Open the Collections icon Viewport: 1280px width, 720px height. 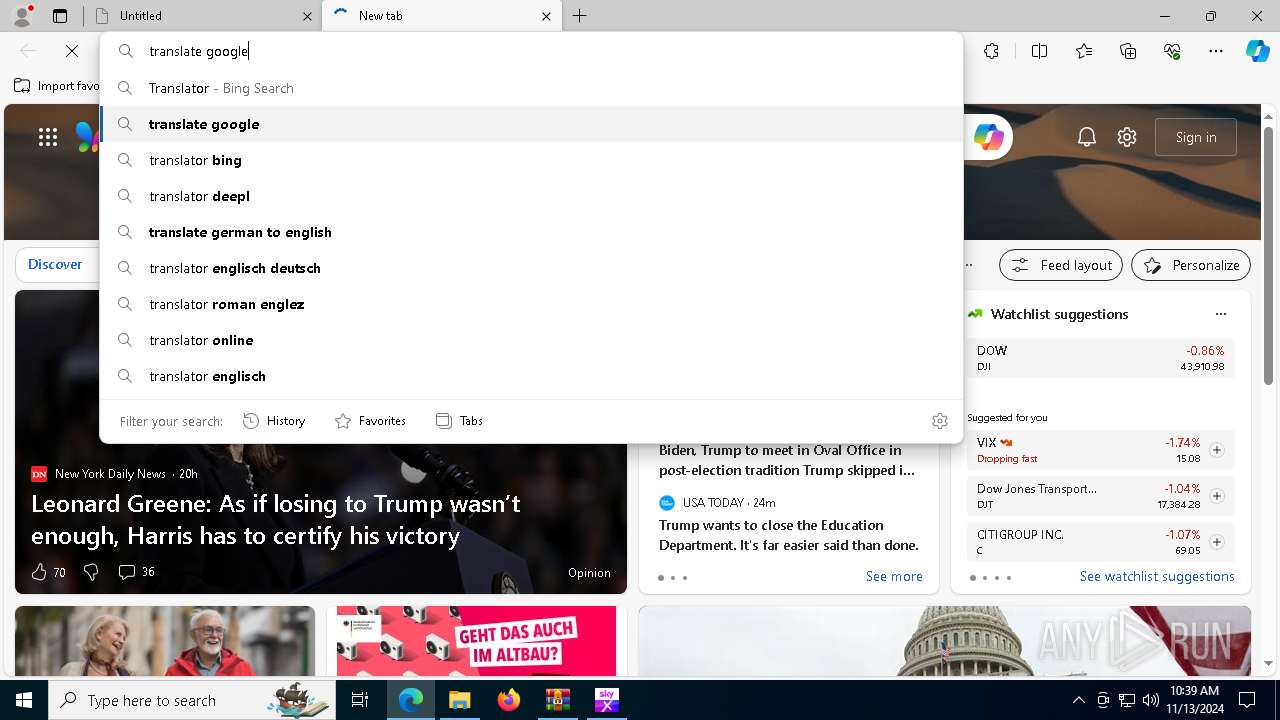tap(1128, 51)
